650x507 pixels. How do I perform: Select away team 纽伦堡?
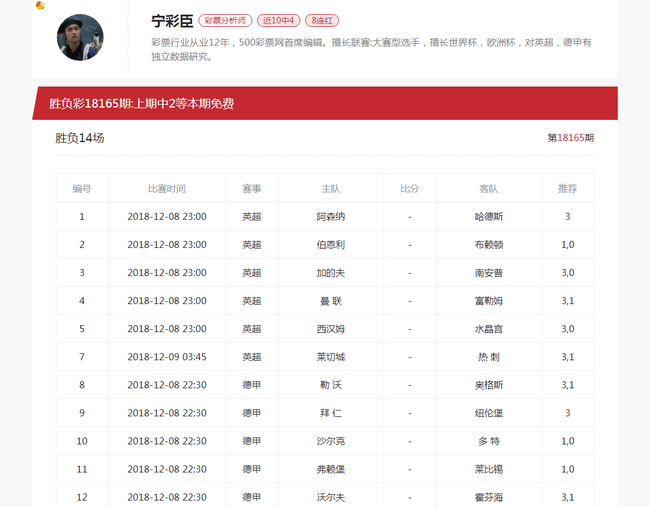(489, 413)
